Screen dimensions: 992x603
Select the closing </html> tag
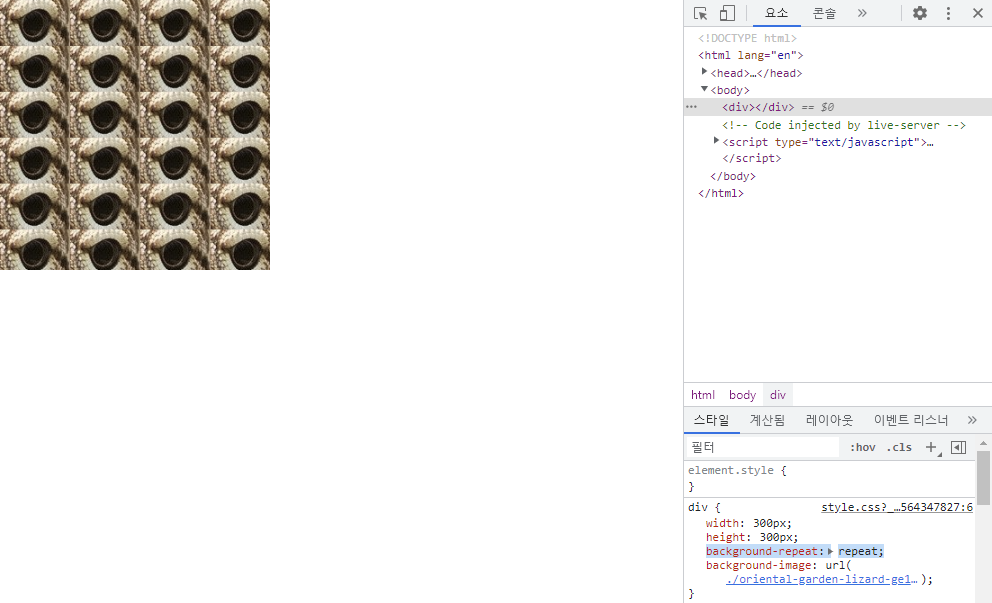coord(721,193)
